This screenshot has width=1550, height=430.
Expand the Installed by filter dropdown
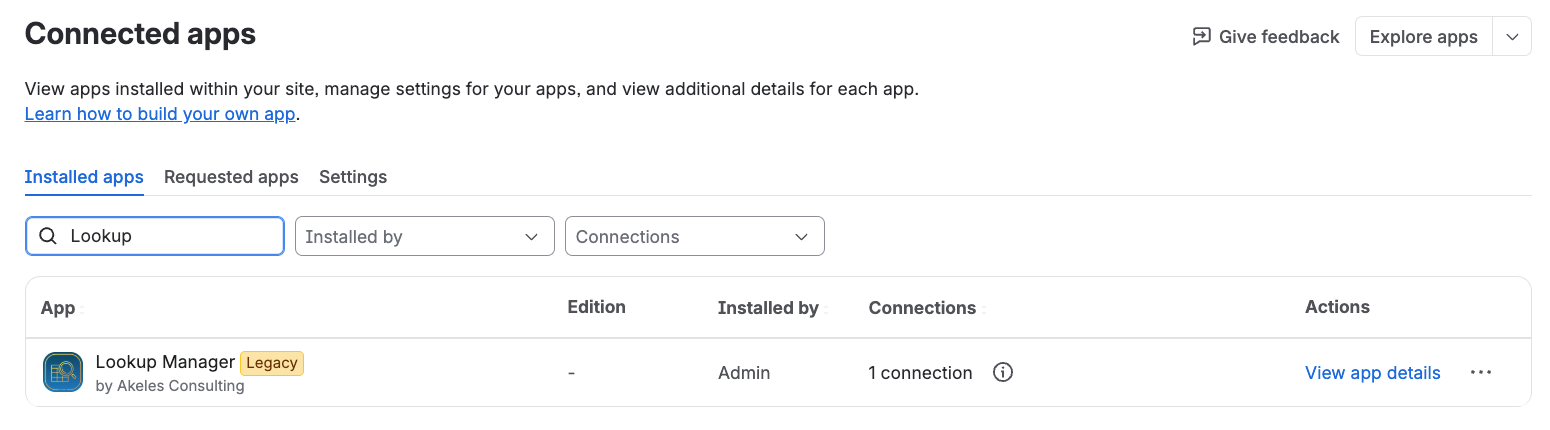click(x=425, y=236)
